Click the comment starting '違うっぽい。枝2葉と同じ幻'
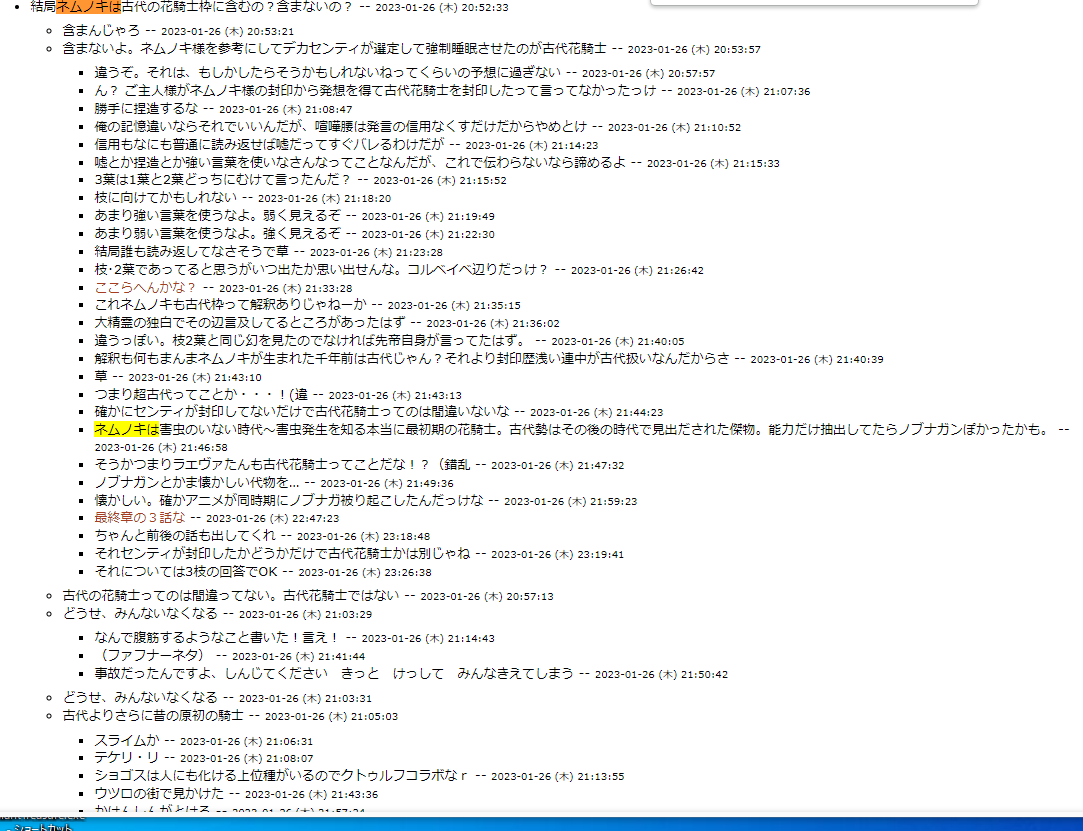This screenshot has height=831, width=1083. click(310, 340)
